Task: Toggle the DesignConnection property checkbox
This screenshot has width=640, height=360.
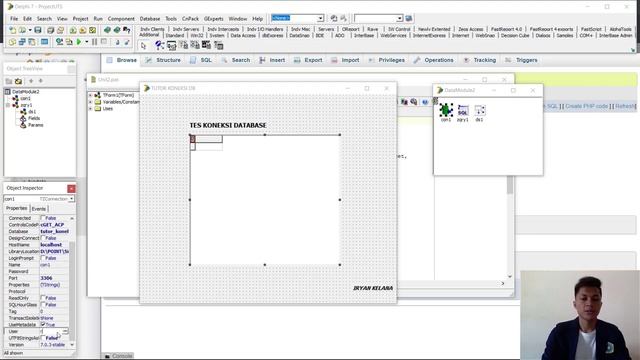Action: click(43, 238)
